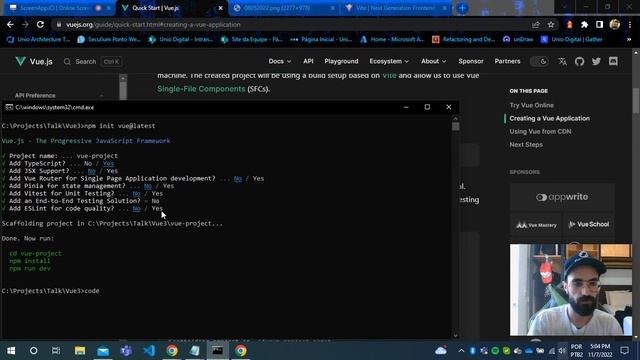Go back with the browser back arrow
The height and width of the screenshot is (360, 640).
(10, 24)
